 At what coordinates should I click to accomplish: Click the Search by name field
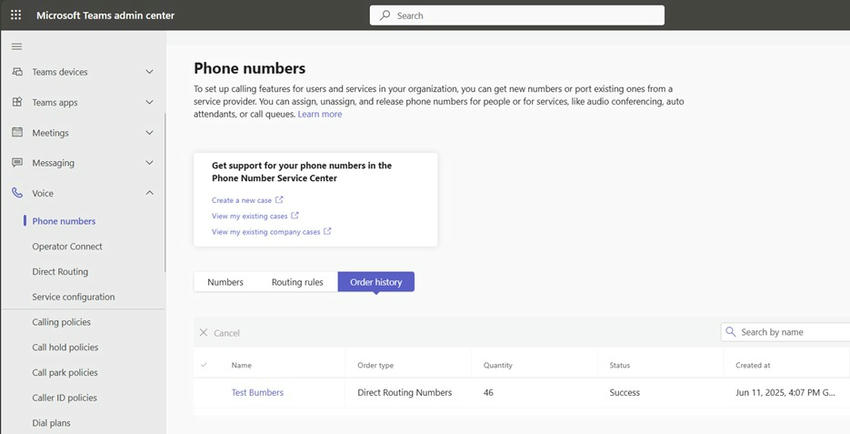(790, 332)
